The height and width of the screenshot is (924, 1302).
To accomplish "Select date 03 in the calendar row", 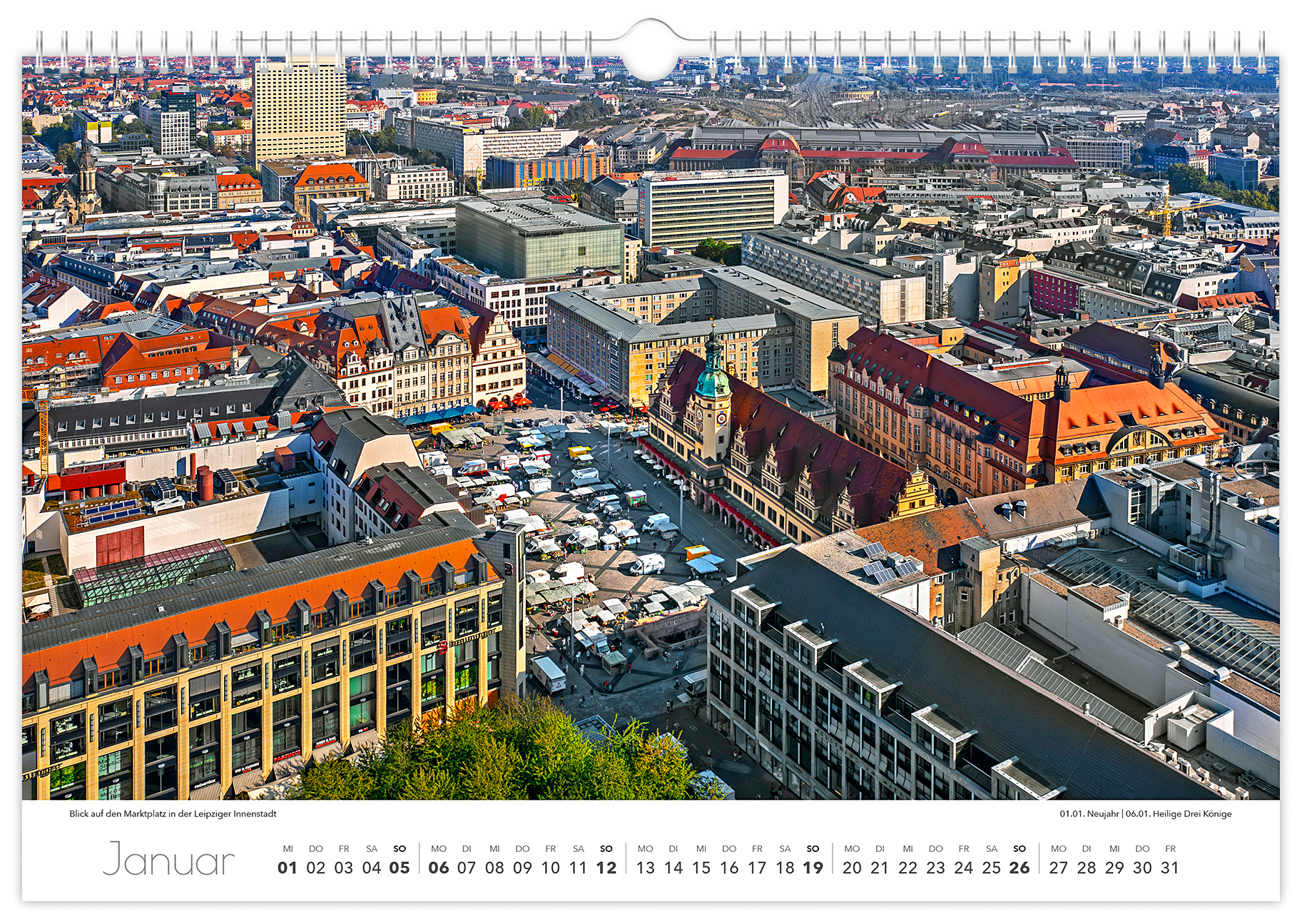I will 344,868.
